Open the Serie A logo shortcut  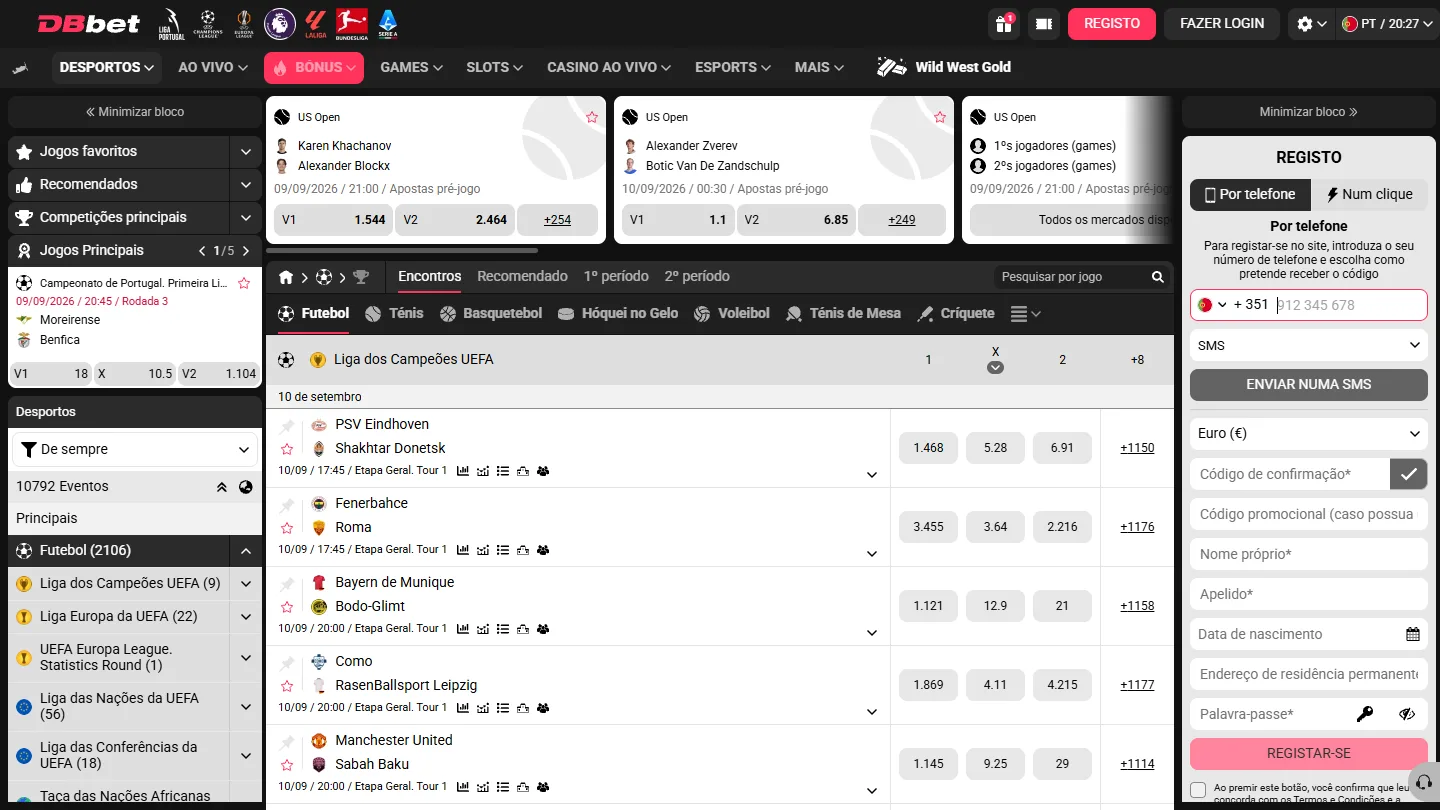coord(388,23)
